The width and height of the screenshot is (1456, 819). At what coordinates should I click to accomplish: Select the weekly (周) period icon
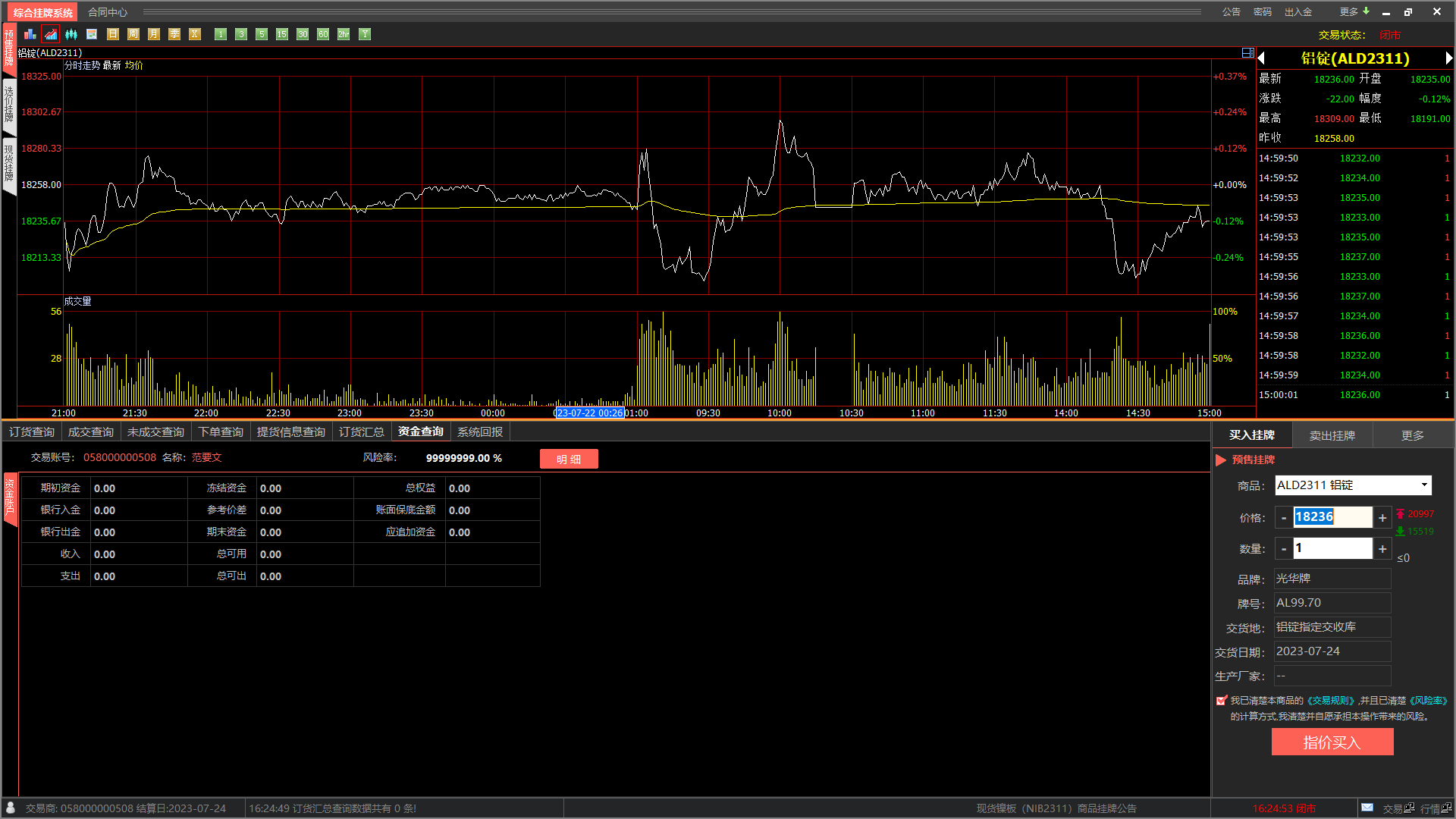coord(133,34)
